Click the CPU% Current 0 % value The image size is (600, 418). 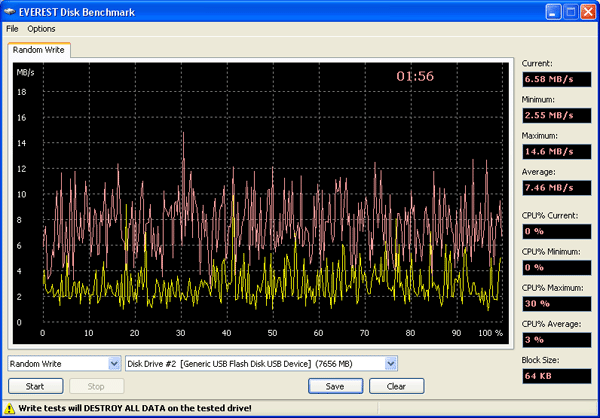pyautogui.click(x=557, y=231)
